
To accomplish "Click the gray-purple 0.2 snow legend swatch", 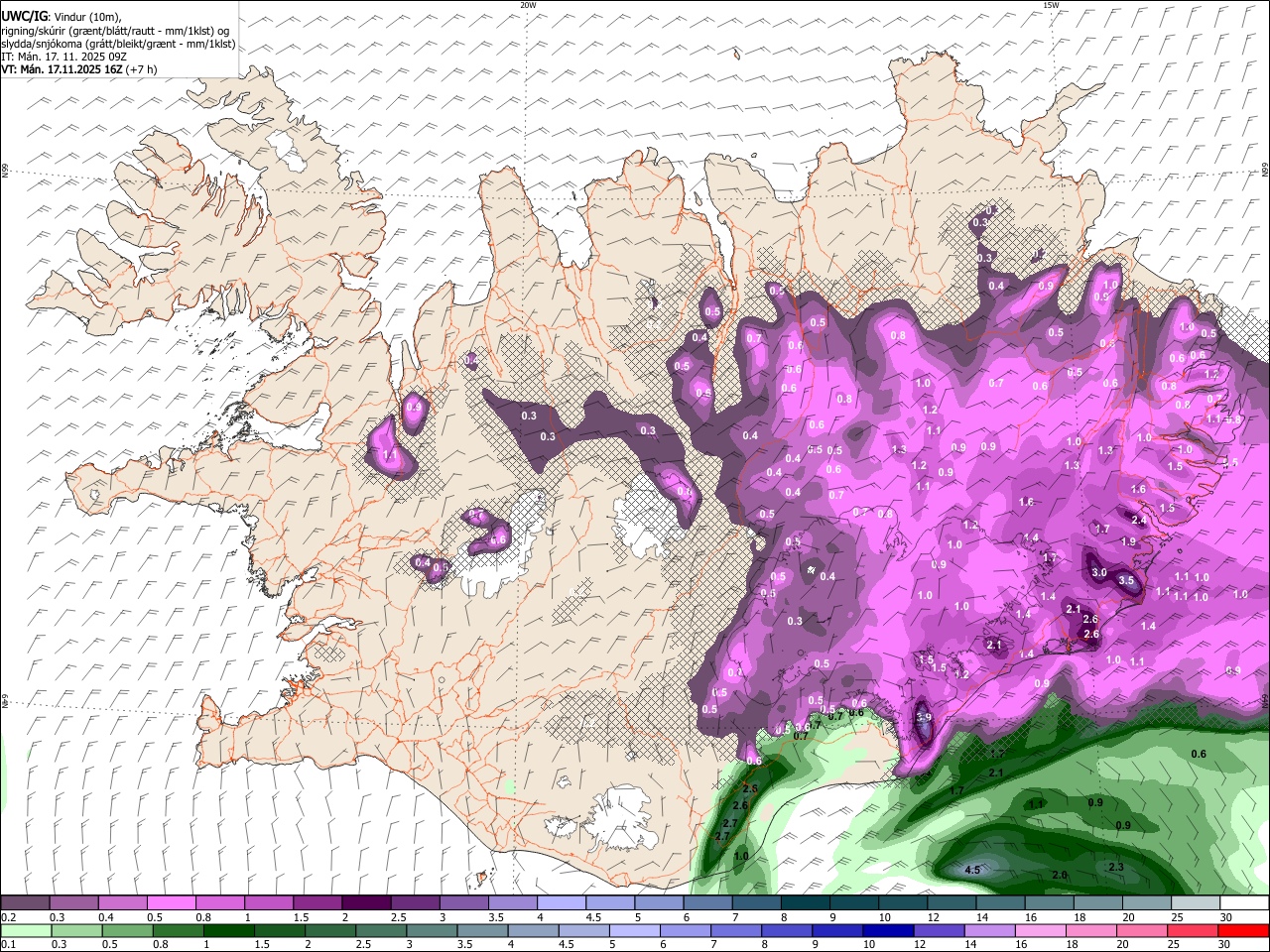I will [x=26, y=902].
